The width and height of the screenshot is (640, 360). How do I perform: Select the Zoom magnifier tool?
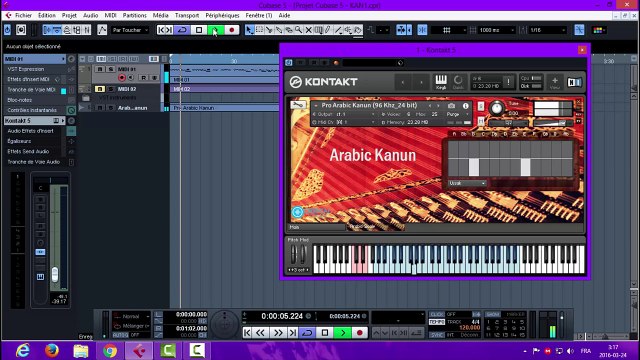pyautogui.click(x=299, y=30)
